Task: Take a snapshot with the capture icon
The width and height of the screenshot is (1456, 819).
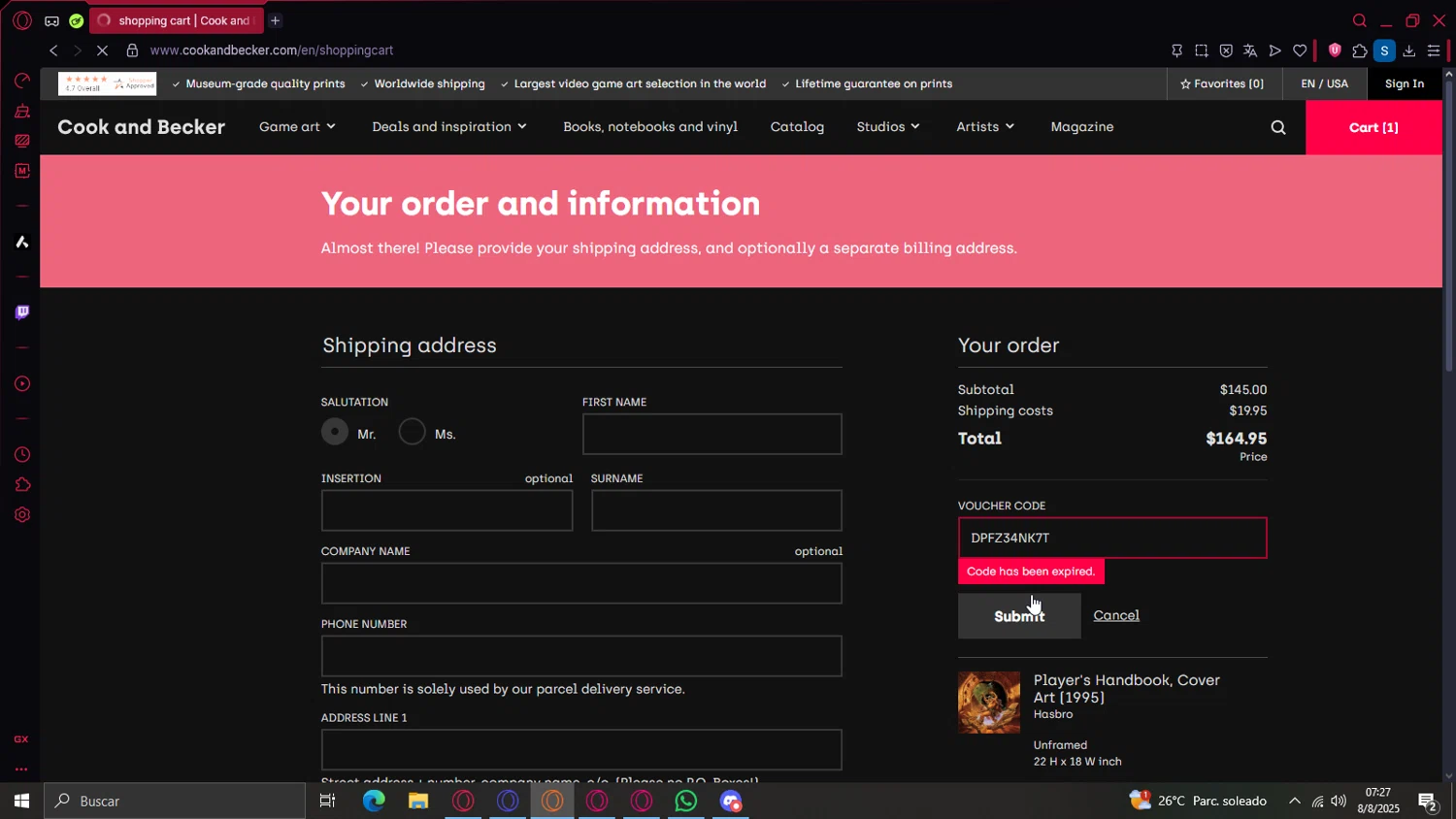Action: click(1202, 50)
